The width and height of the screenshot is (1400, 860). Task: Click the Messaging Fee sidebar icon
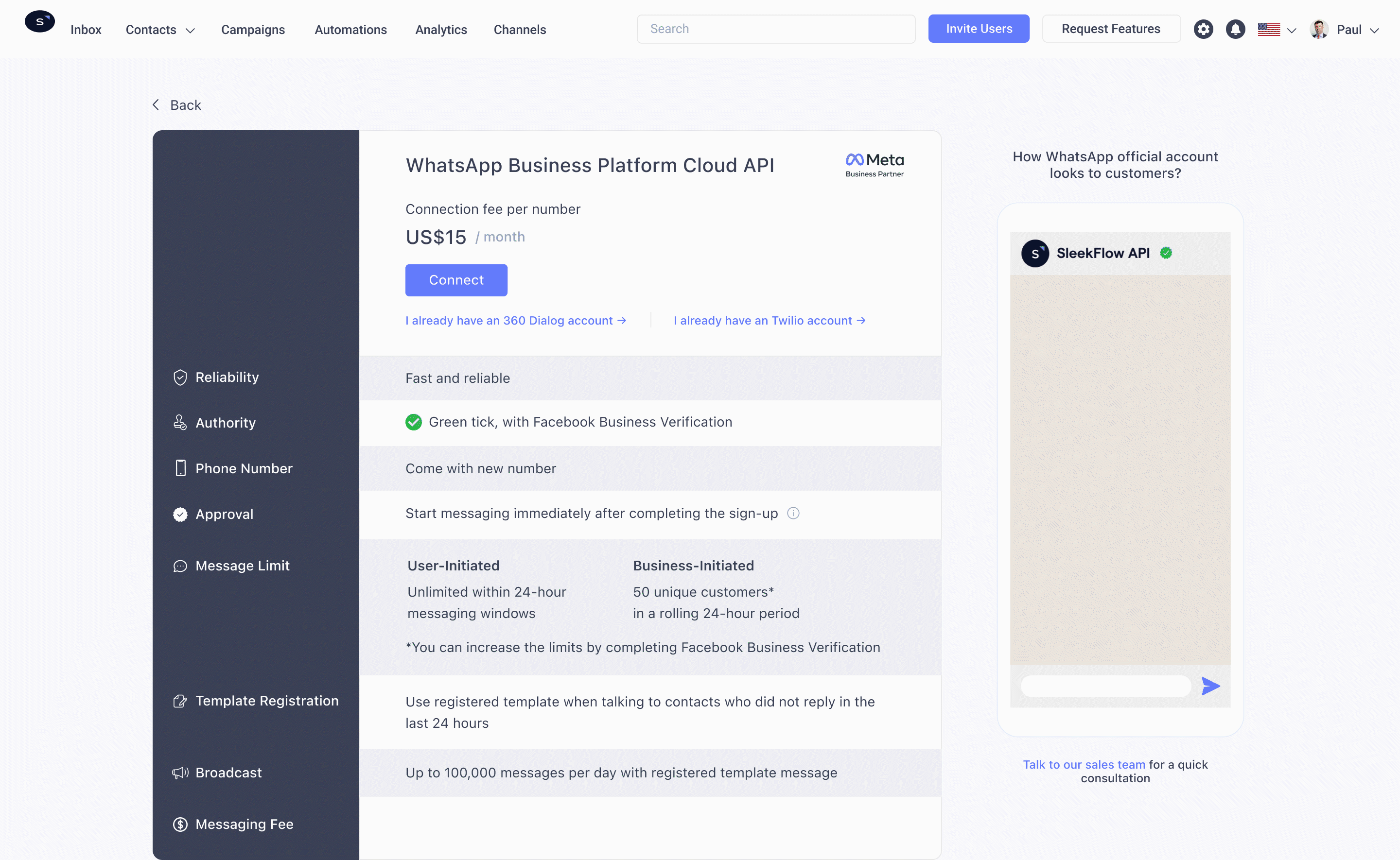coord(180,824)
